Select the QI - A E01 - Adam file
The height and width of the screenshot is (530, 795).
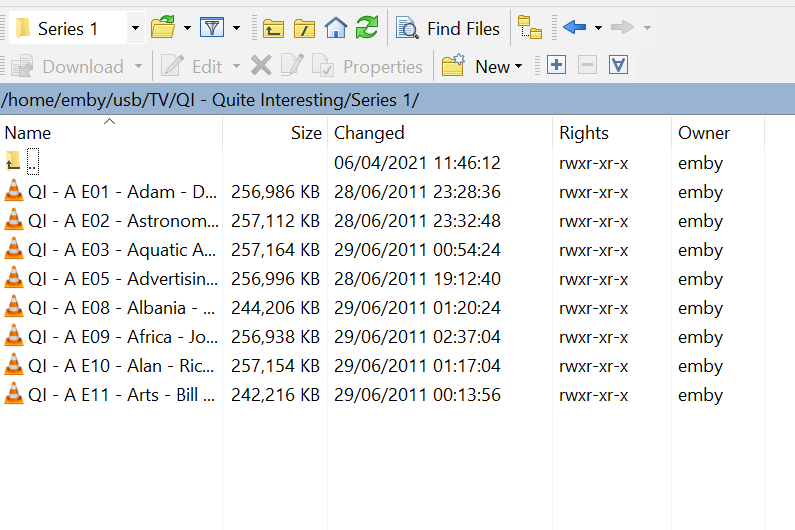tap(120, 192)
